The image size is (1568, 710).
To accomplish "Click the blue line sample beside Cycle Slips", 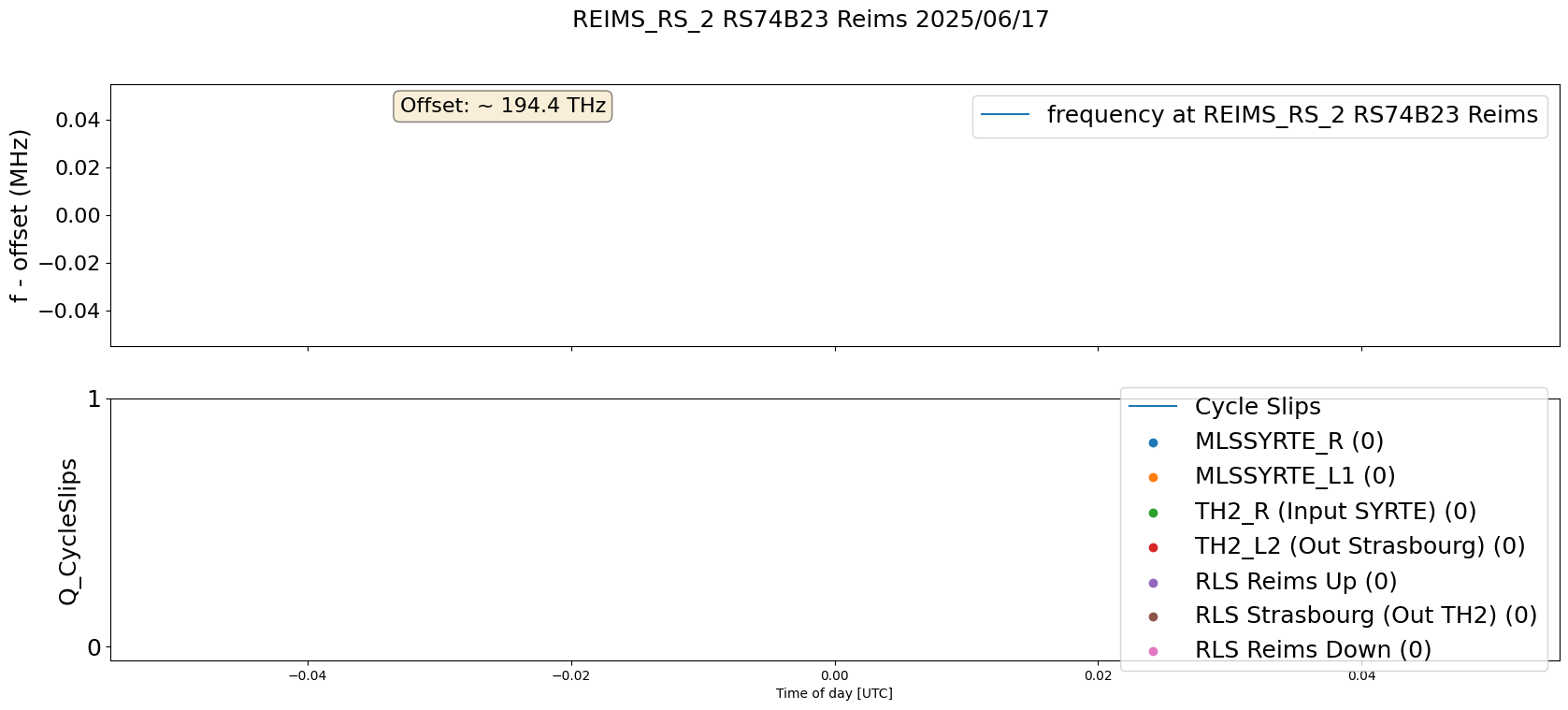I will click(1153, 406).
